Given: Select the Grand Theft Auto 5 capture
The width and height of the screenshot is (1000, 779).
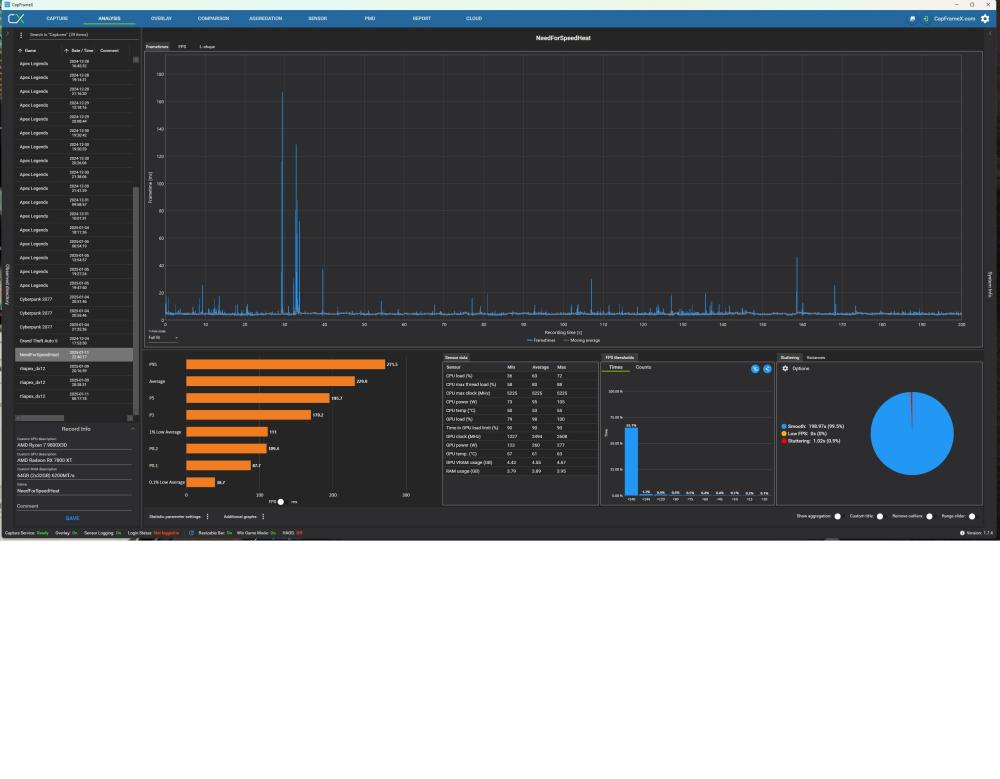Looking at the screenshot, I should tap(38, 340).
